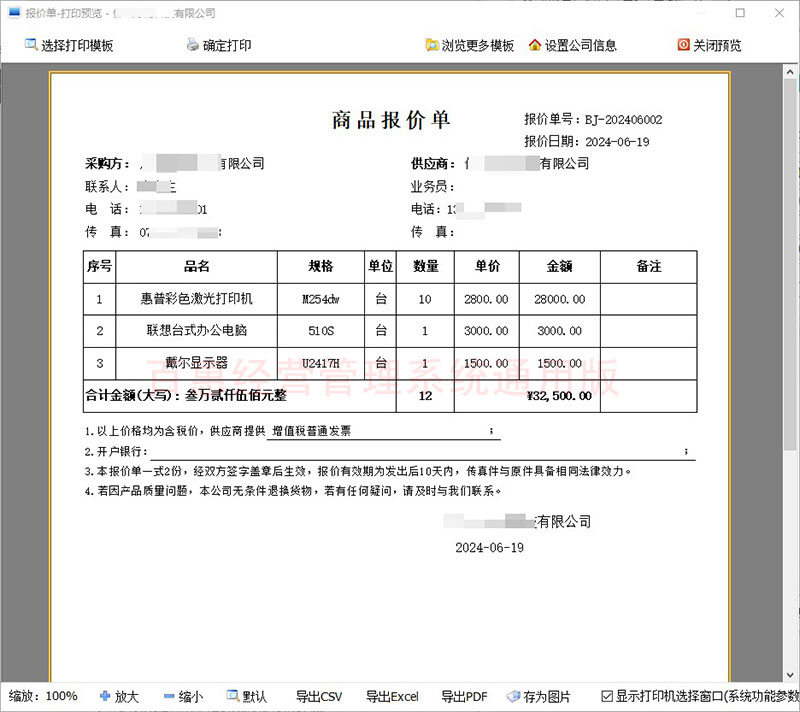The image size is (800, 712).
Task: Click the 业务员 label
Action: coord(432,187)
